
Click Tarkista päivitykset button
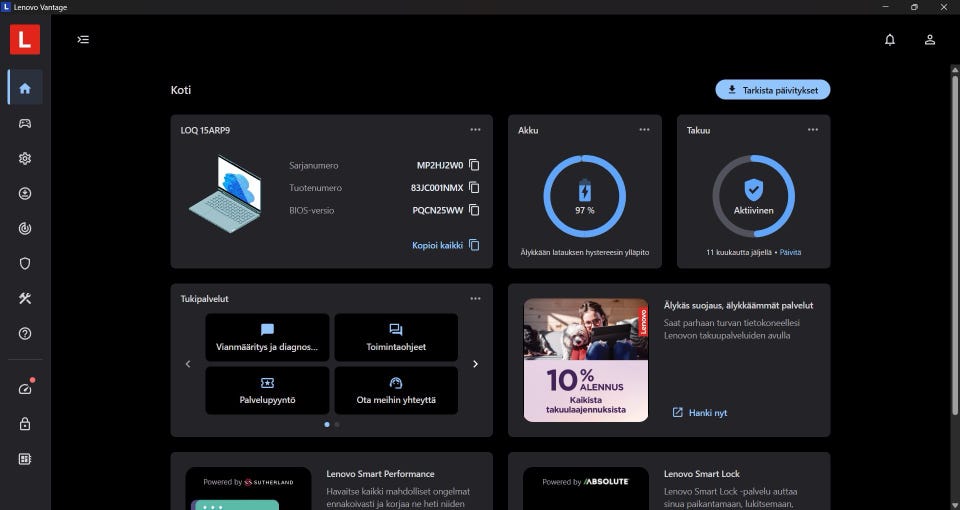coord(773,90)
